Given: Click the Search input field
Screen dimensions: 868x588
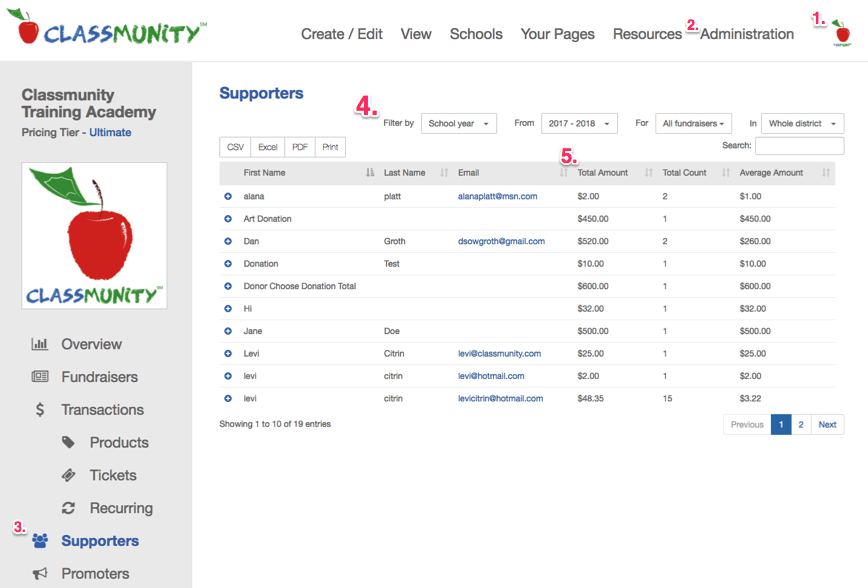Looking at the screenshot, I should (799, 146).
